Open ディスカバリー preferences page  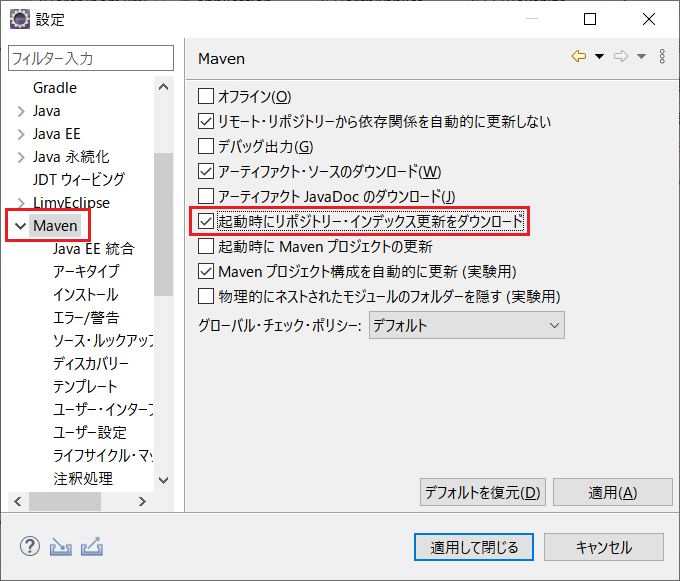pyautogui.click(x=91, y=364)
